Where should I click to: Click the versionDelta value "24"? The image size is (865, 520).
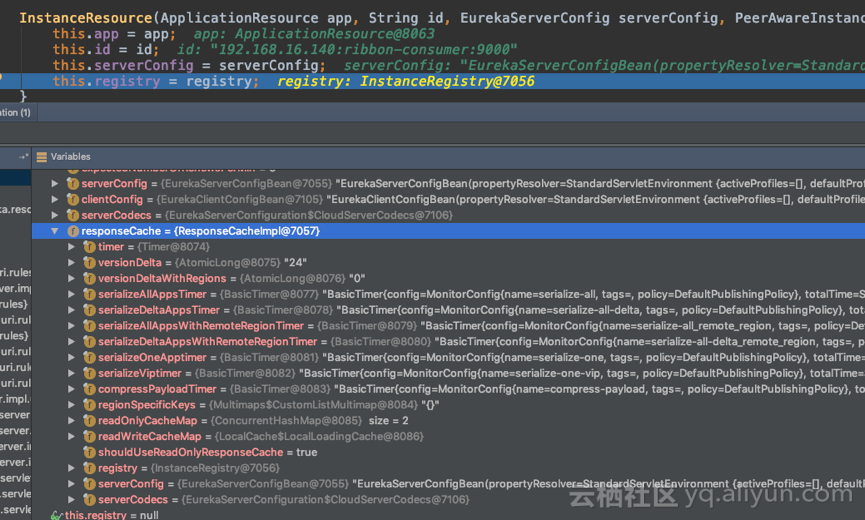pos(295,262)
